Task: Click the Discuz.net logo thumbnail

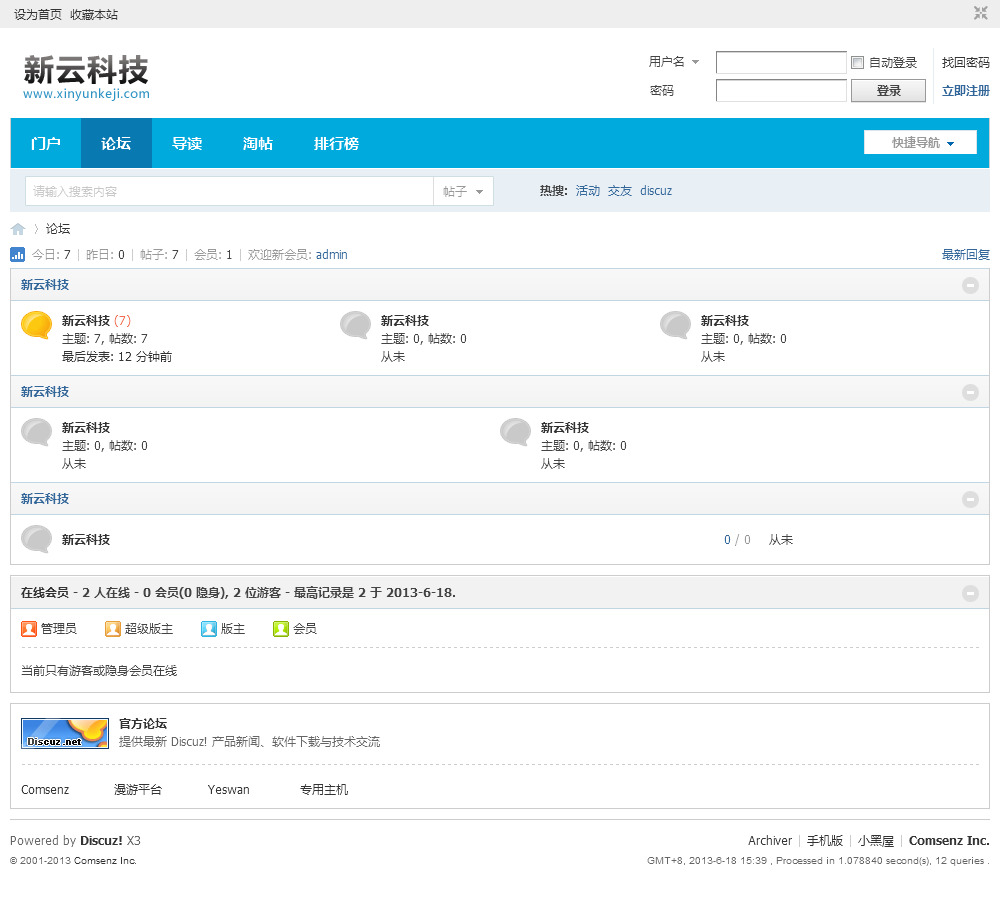Action: coord(65,733)
